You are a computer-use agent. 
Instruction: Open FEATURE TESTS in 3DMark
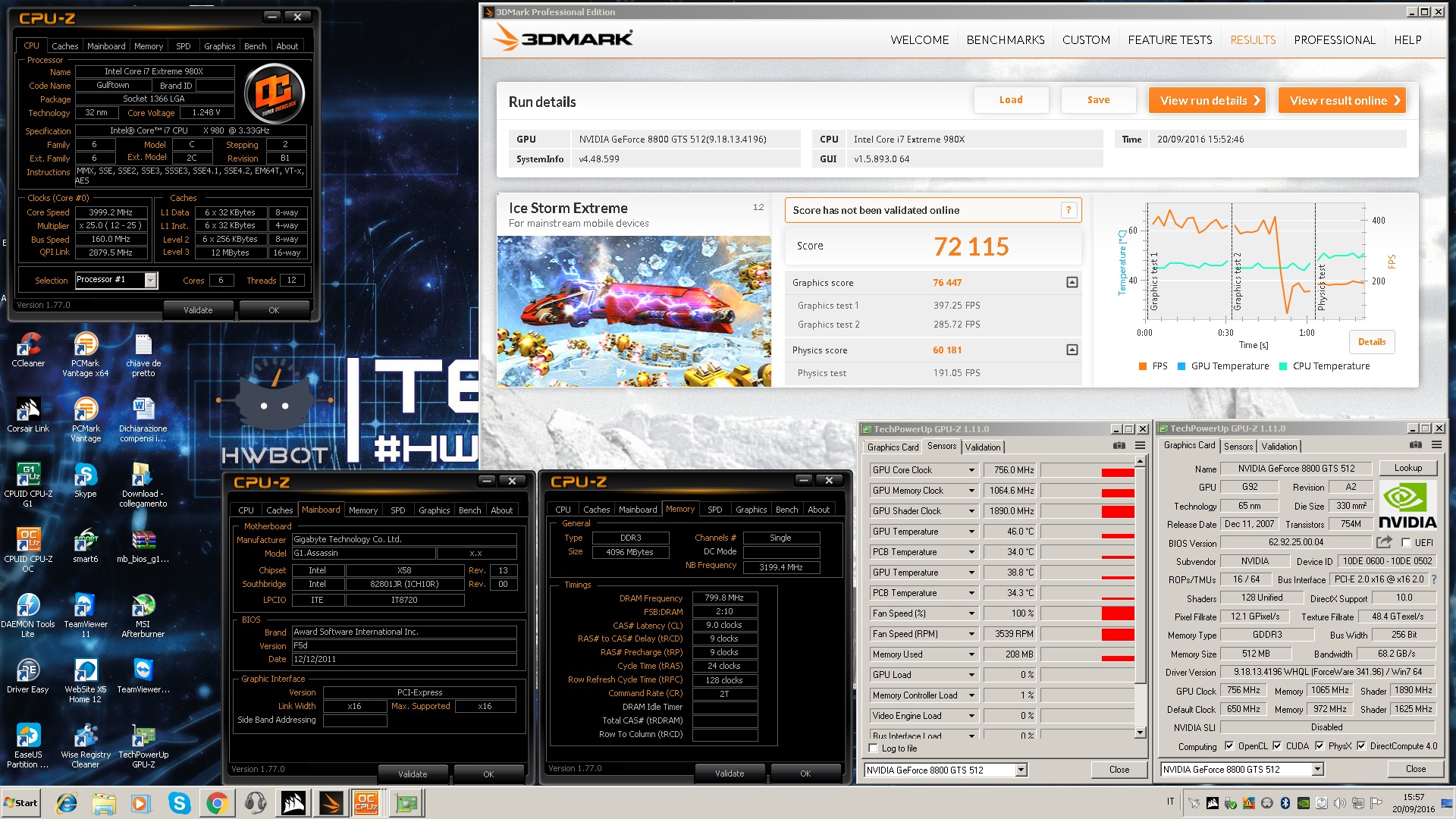1169,40
